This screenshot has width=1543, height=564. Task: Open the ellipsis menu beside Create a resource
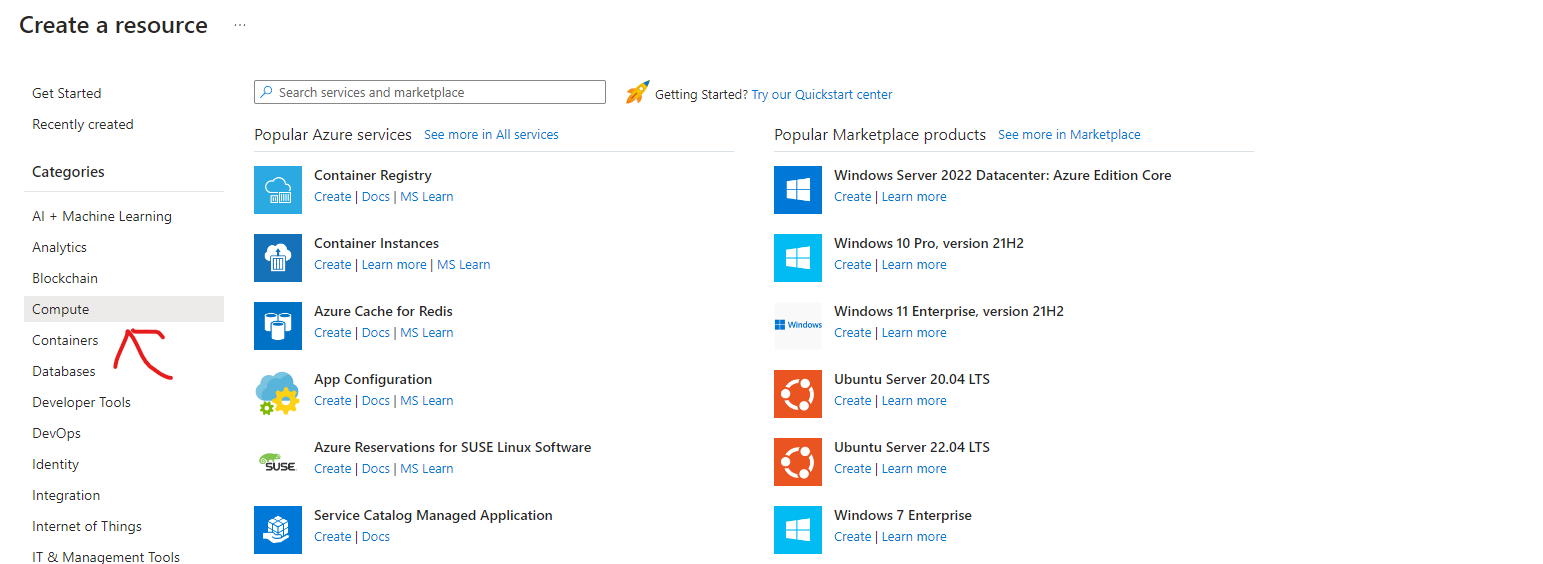[x=240, y=25]
